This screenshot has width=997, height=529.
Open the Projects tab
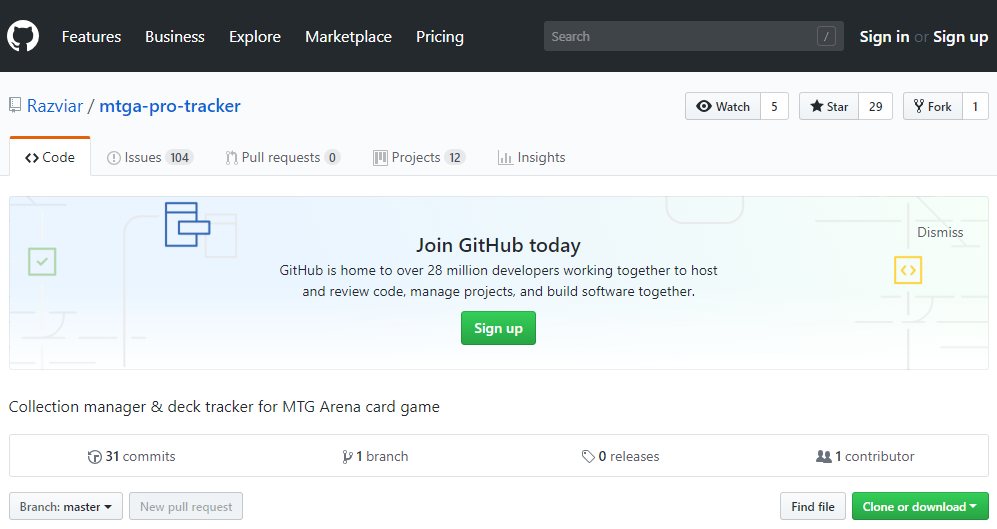418,158
